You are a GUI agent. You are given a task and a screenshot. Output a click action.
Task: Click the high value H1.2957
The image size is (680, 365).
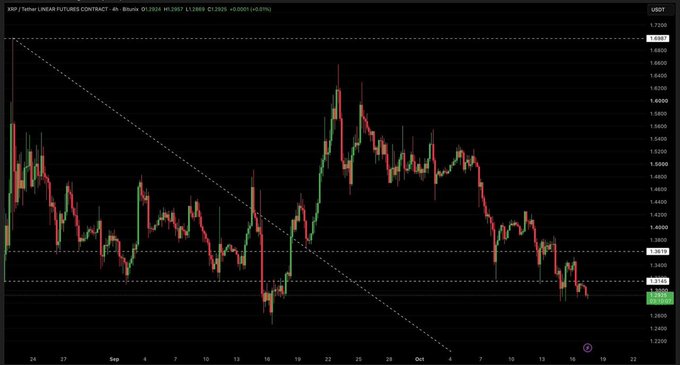tap(174, 9)
